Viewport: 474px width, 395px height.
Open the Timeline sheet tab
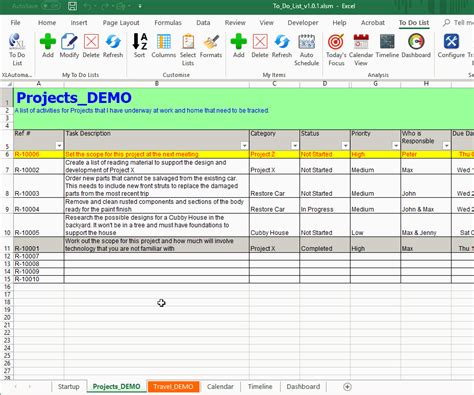click(260, 387)
